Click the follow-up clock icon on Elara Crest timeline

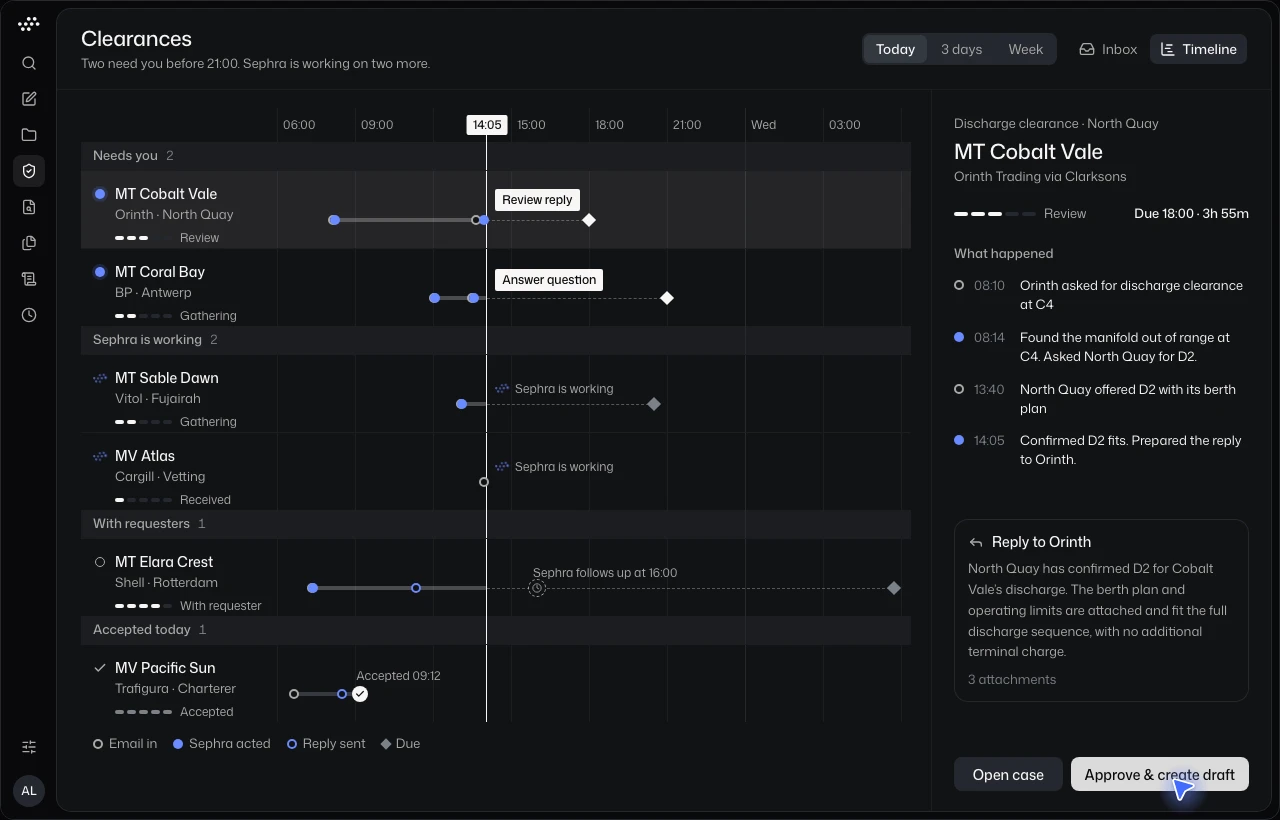tap(537, 588)
